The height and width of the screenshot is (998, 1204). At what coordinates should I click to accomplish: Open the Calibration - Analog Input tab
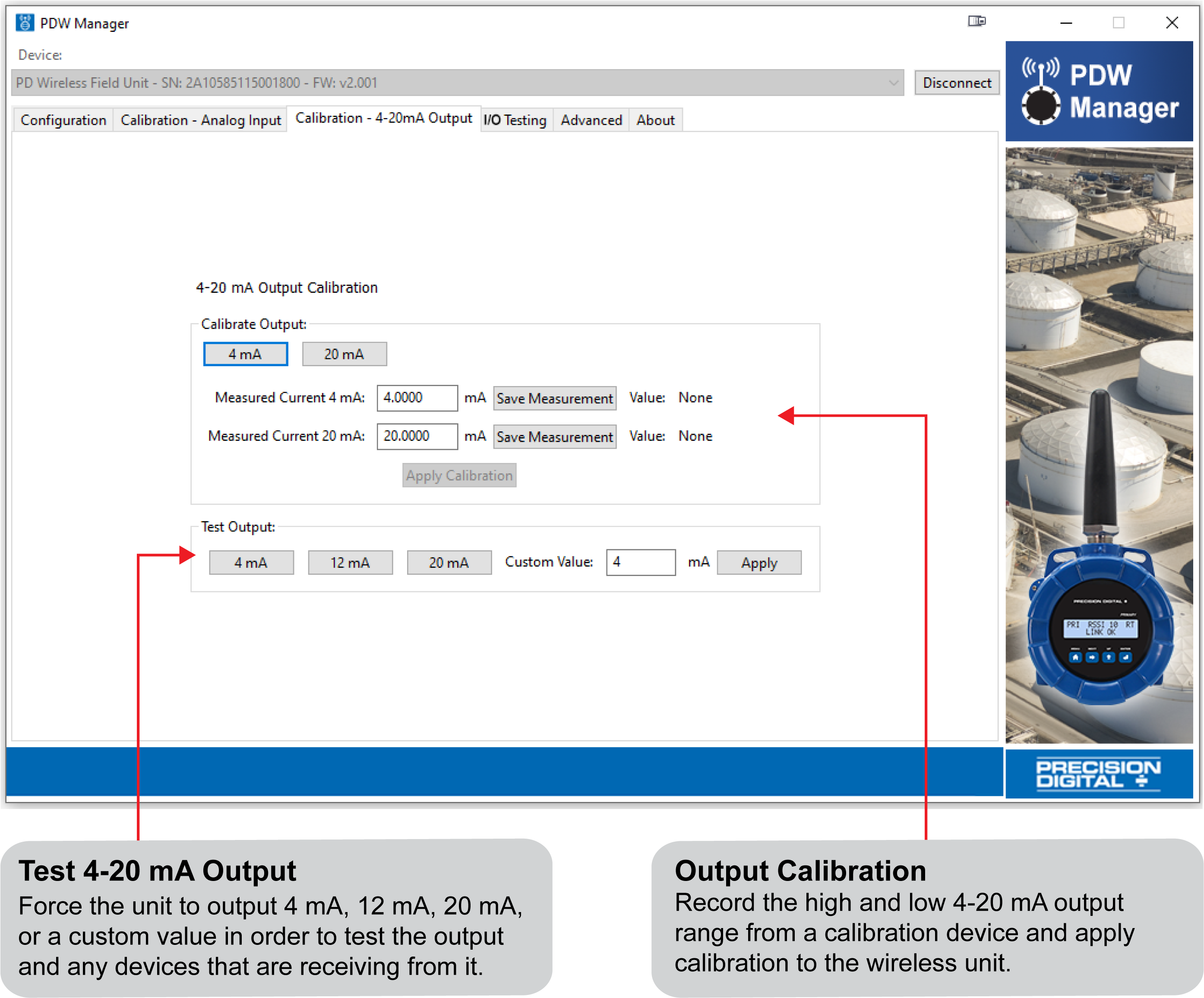(x=201, y=120)
